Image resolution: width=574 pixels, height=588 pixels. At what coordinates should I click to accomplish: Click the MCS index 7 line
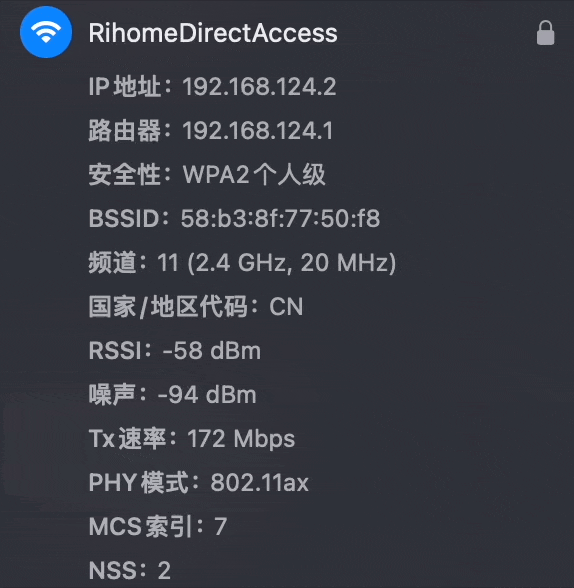(x=158, y=526)
